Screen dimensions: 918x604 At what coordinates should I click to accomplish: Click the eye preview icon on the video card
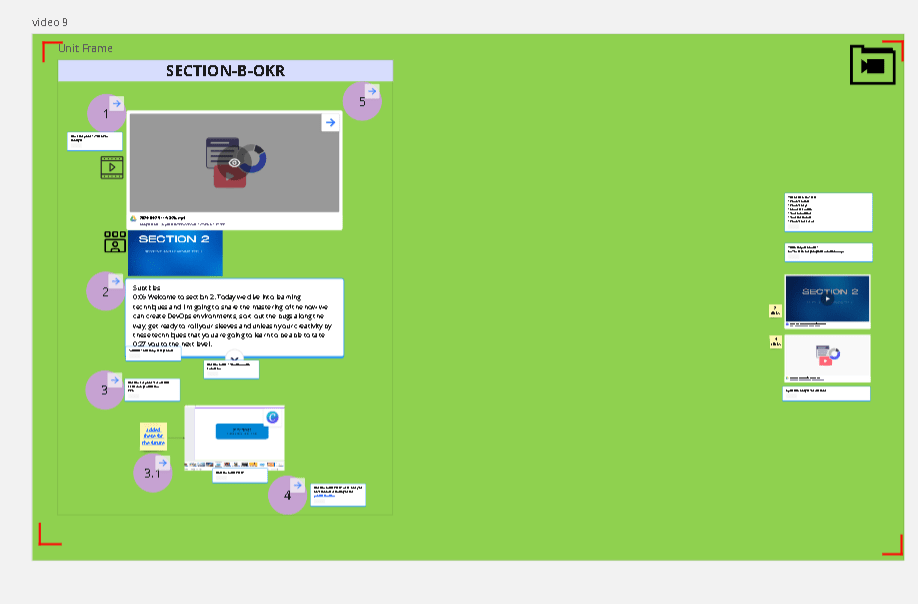(234, 163)
